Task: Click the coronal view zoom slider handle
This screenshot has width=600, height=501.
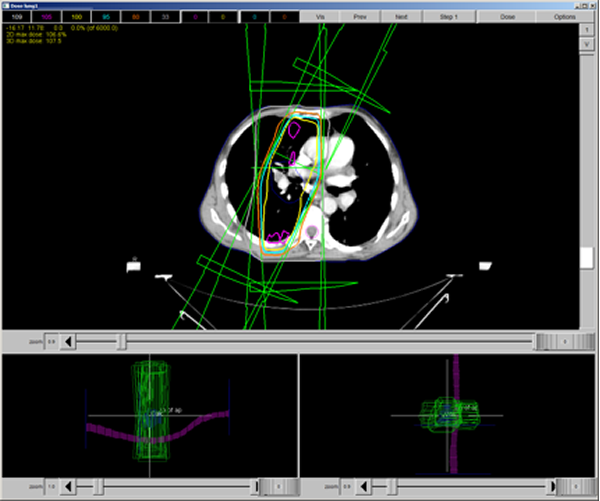Action: tap(99, 486)
